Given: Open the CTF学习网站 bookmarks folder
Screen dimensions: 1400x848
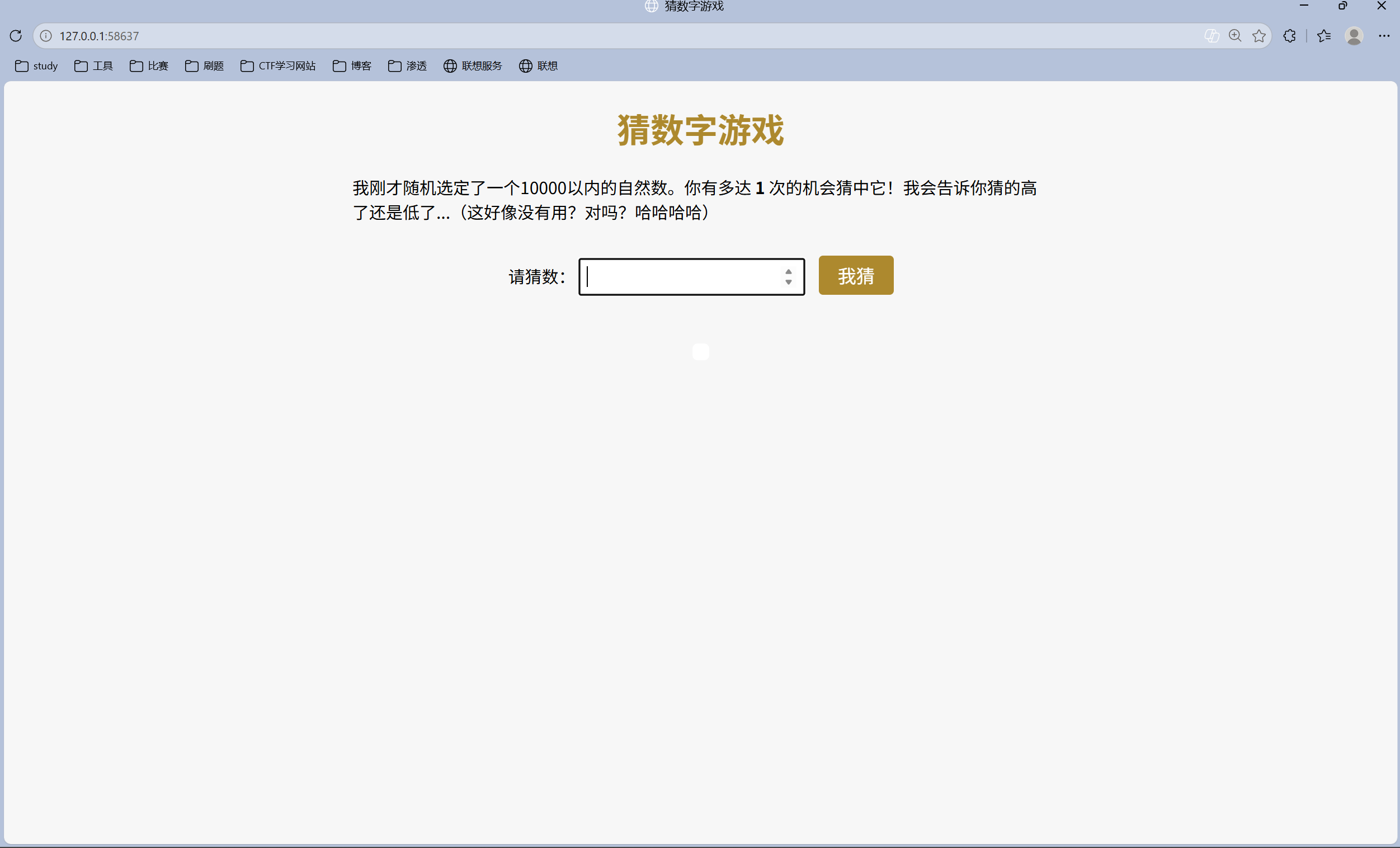Looking at the screenshot, I should coord(278,66).
